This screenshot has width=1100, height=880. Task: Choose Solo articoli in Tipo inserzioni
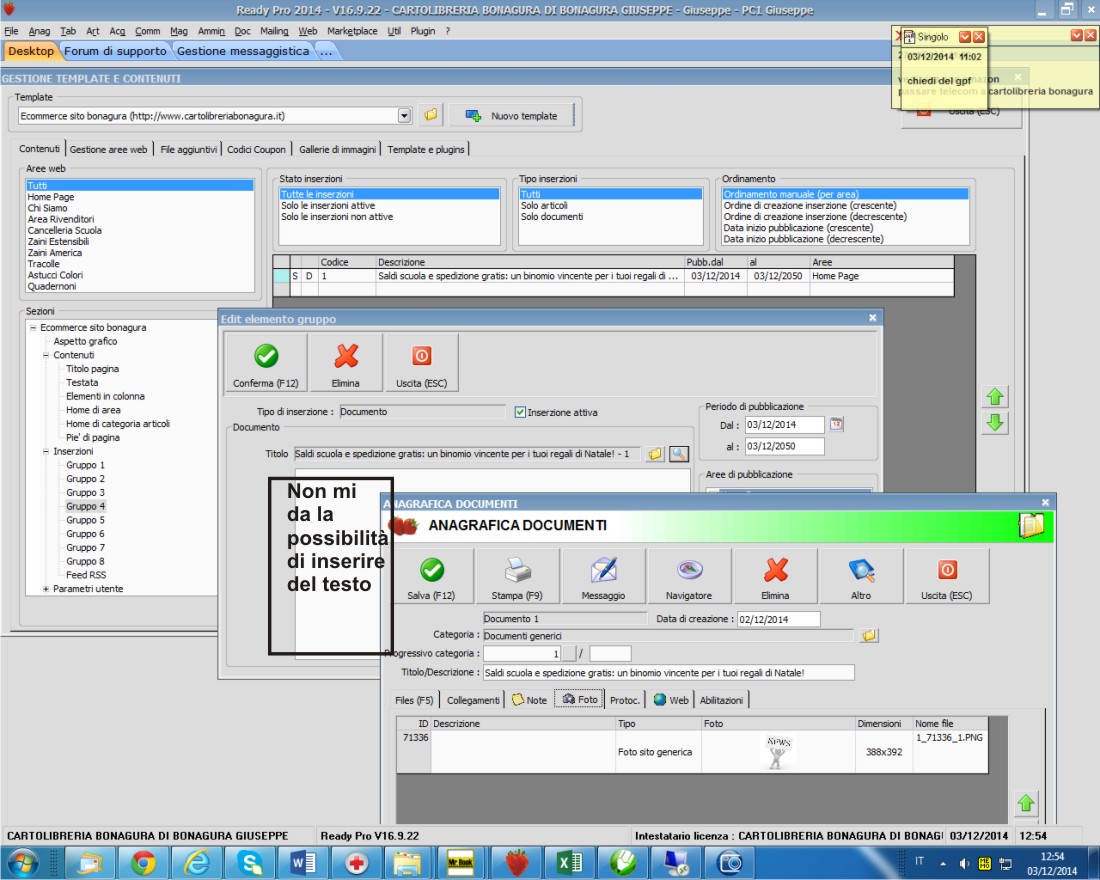pyautogui.click(x=544, y=206)
